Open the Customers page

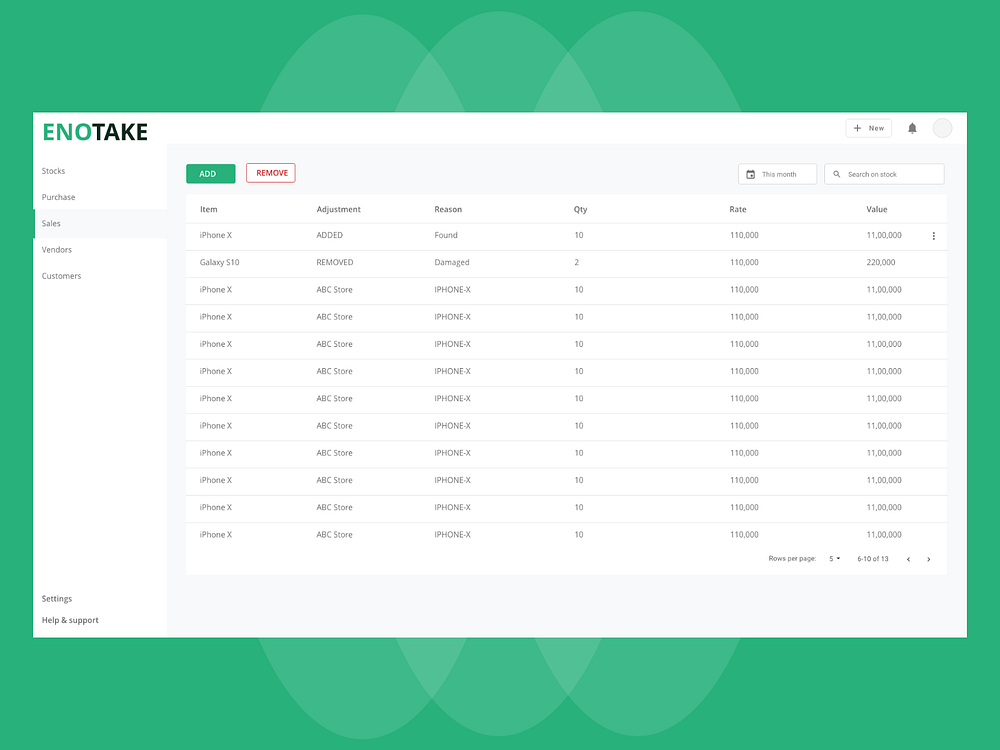(x=61, y=276)
